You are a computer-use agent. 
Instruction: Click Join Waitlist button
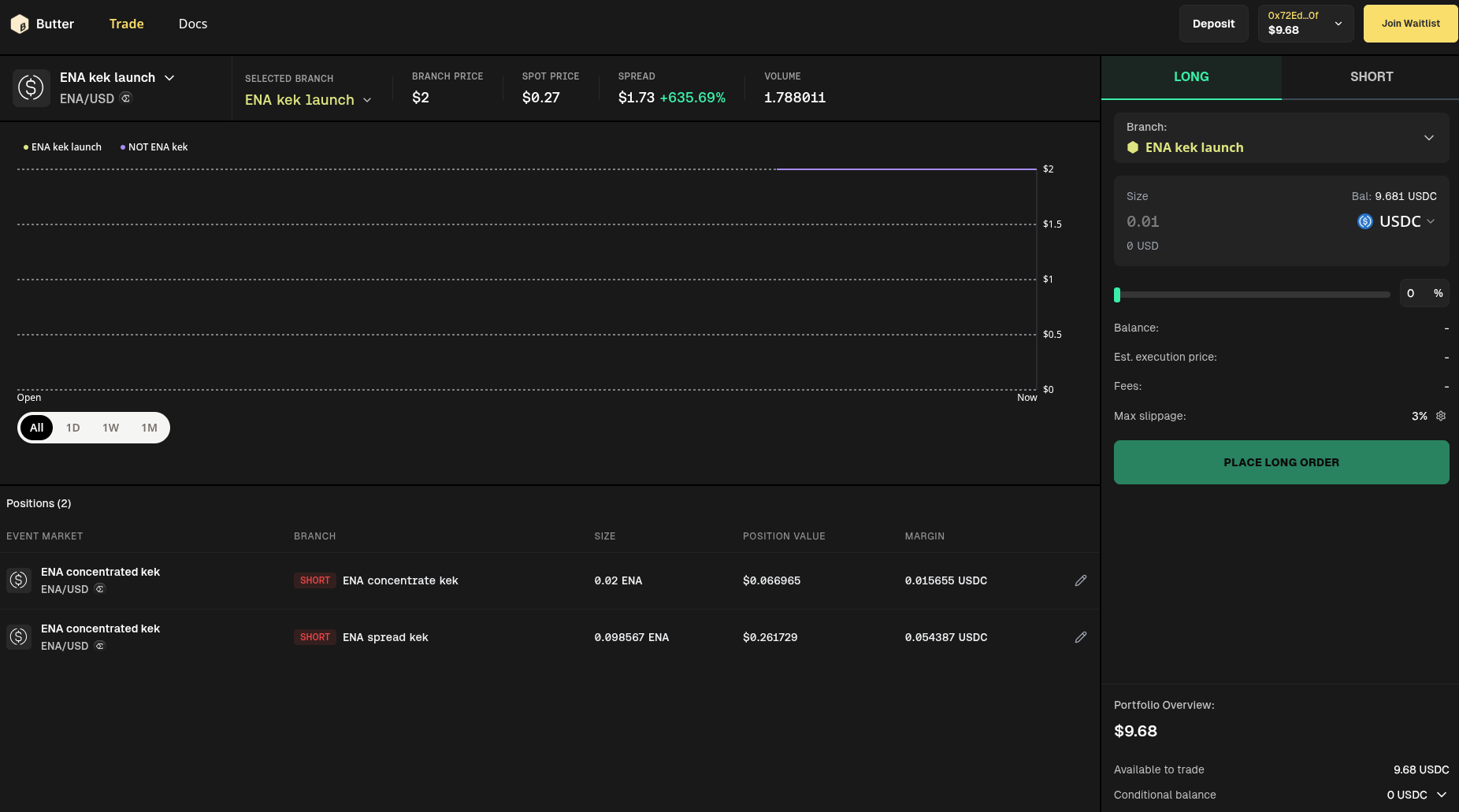pyautogui.click(x=1410, y=24)
